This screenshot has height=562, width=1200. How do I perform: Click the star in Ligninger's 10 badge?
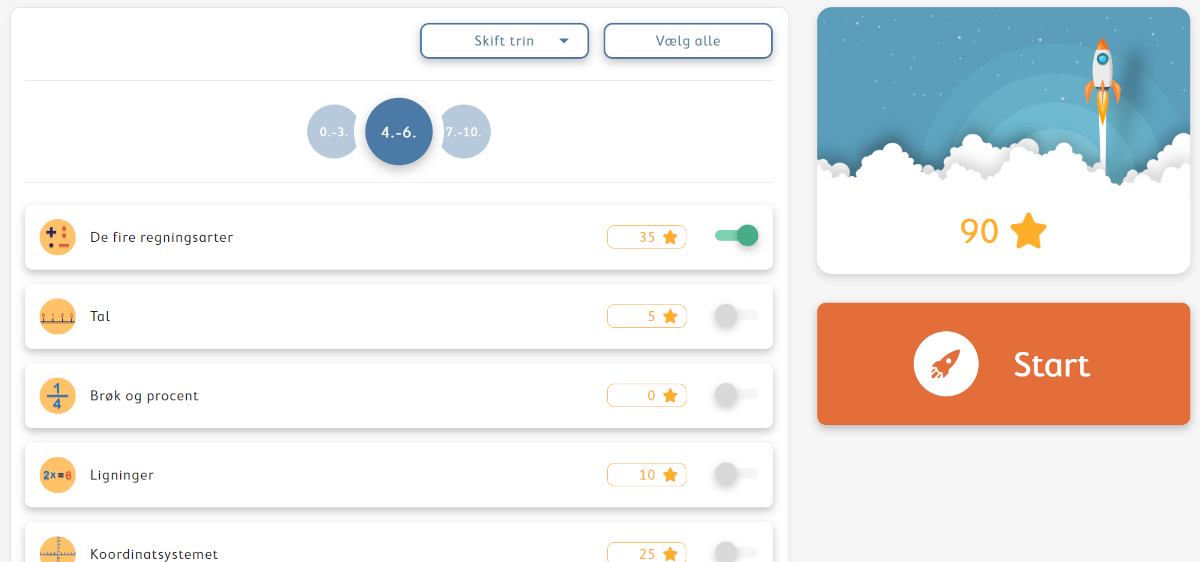(x=670, y=475)
